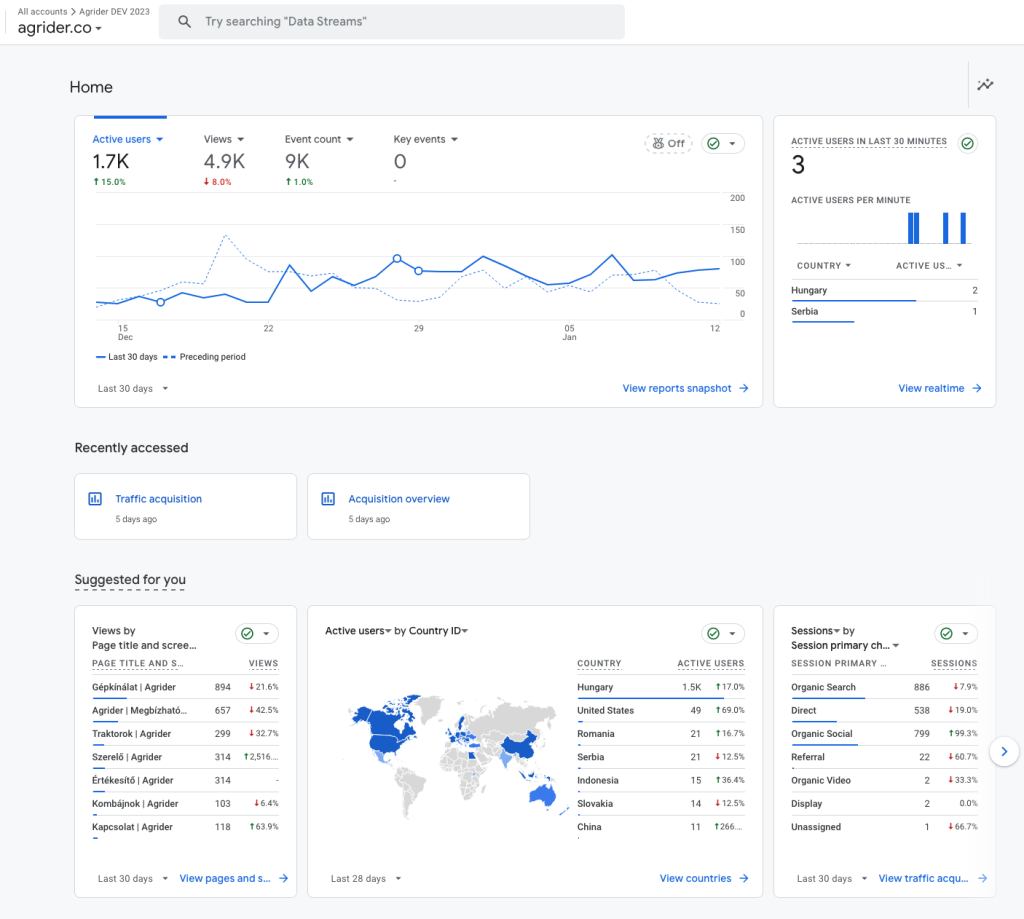Open data quality dropdown in Sessions card
The width and height of the screenshot is (1024, 919).
coord(955,634)
